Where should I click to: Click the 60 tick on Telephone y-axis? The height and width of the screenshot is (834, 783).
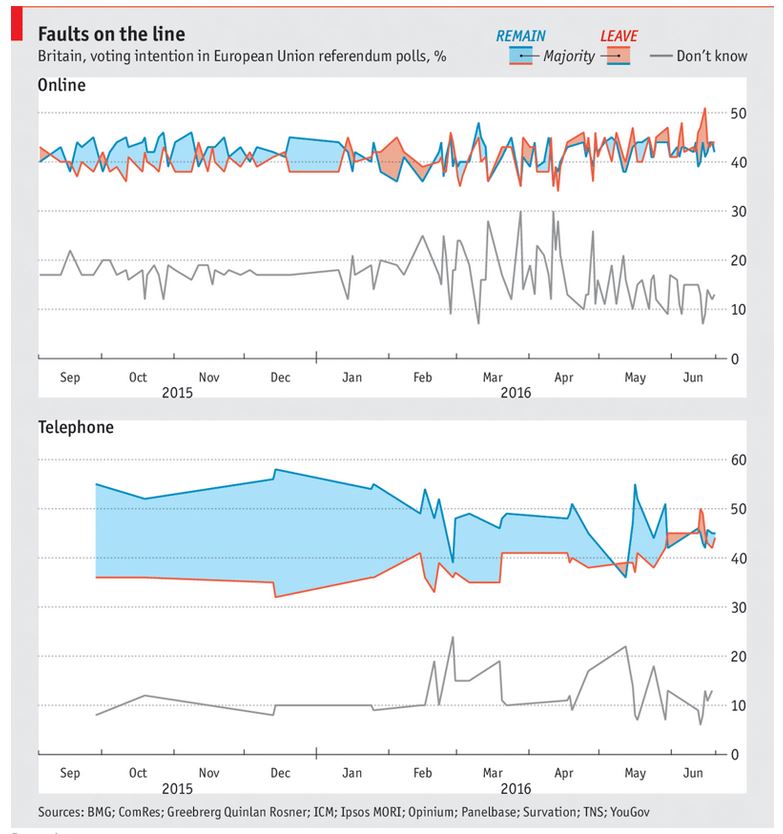[740, 460]
